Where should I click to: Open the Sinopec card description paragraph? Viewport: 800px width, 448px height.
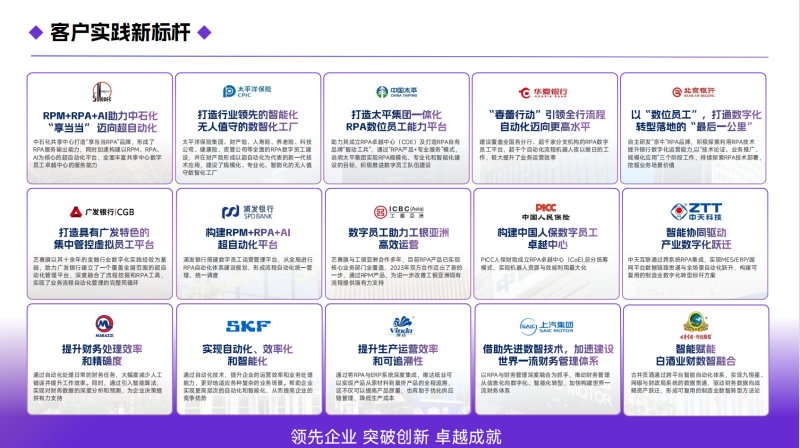click(97, 154)
